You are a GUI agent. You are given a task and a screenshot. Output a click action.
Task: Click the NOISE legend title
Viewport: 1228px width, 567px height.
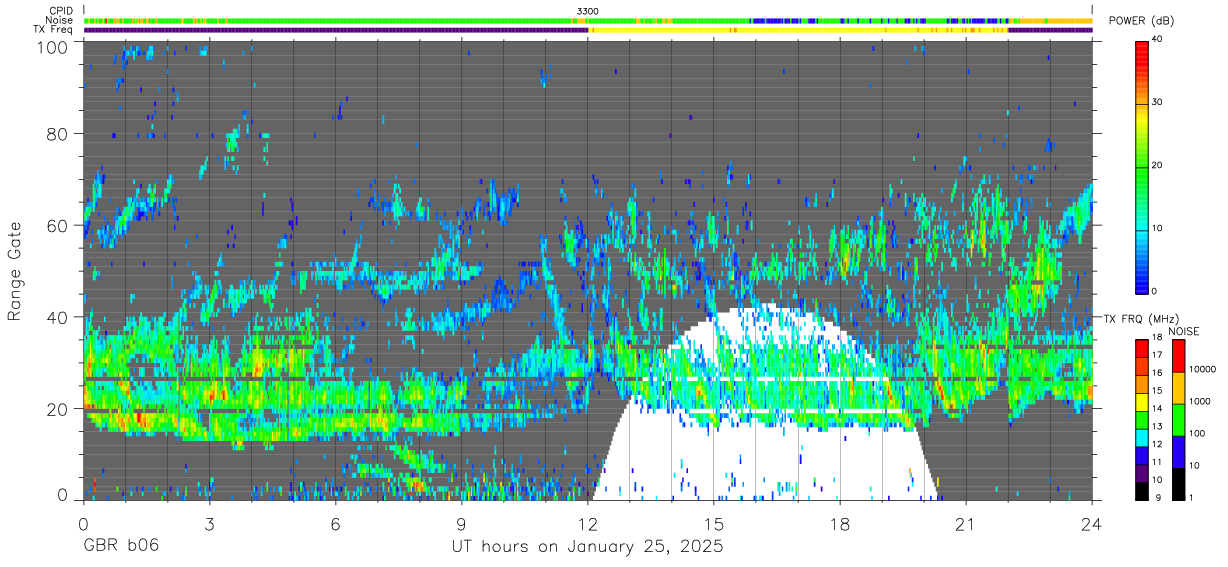[1184, 331]
